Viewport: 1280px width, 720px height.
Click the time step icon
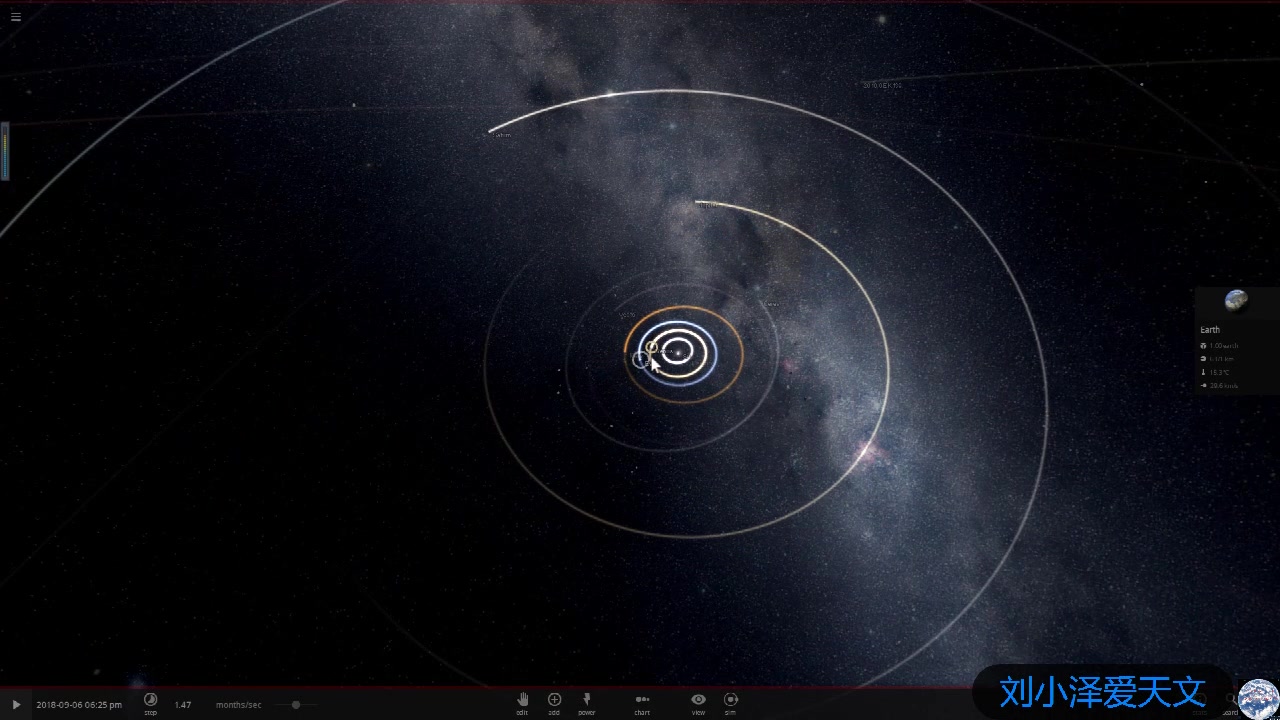pyautogui.click(x=150, y=701)
